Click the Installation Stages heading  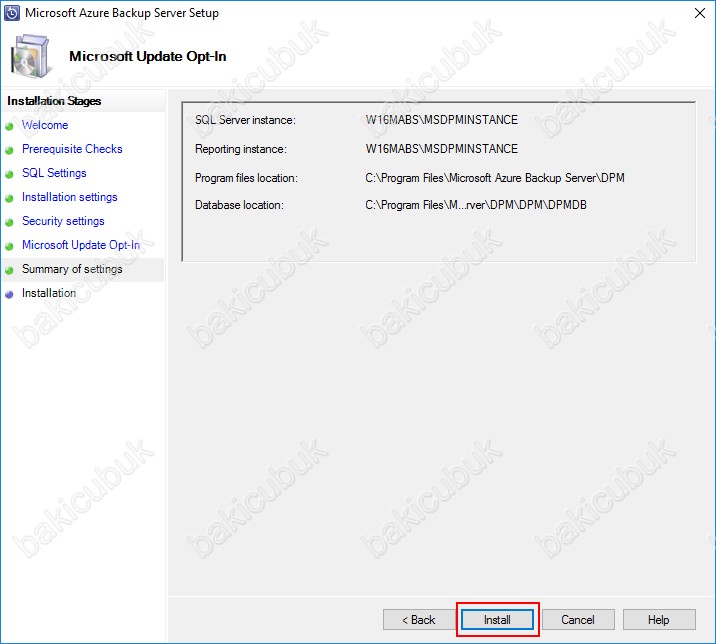[54, 101]
